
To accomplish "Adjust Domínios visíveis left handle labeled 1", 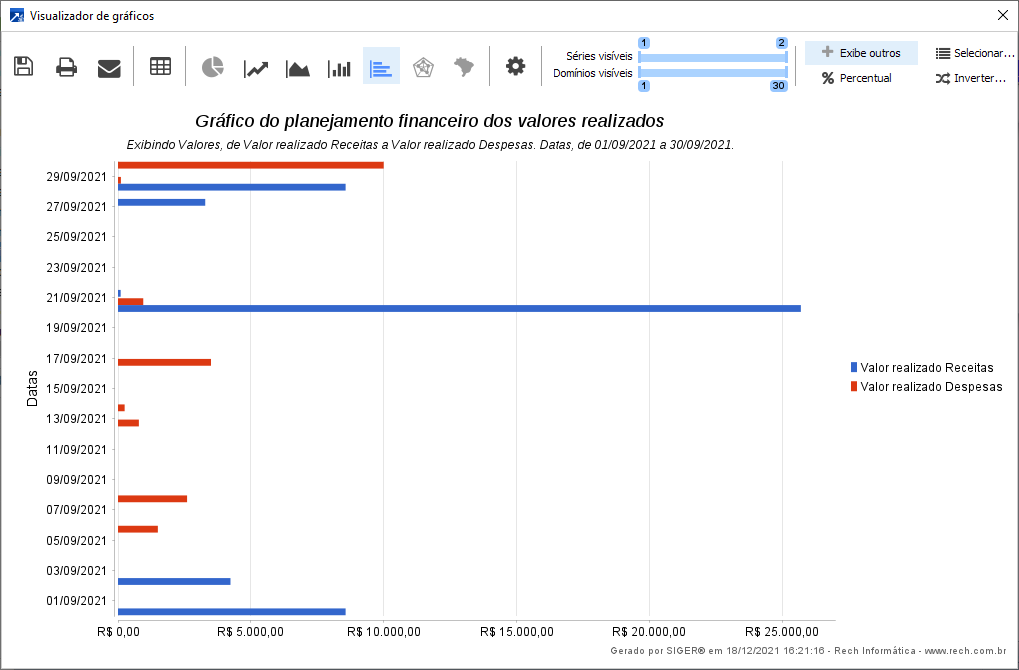I will [643, 86].
